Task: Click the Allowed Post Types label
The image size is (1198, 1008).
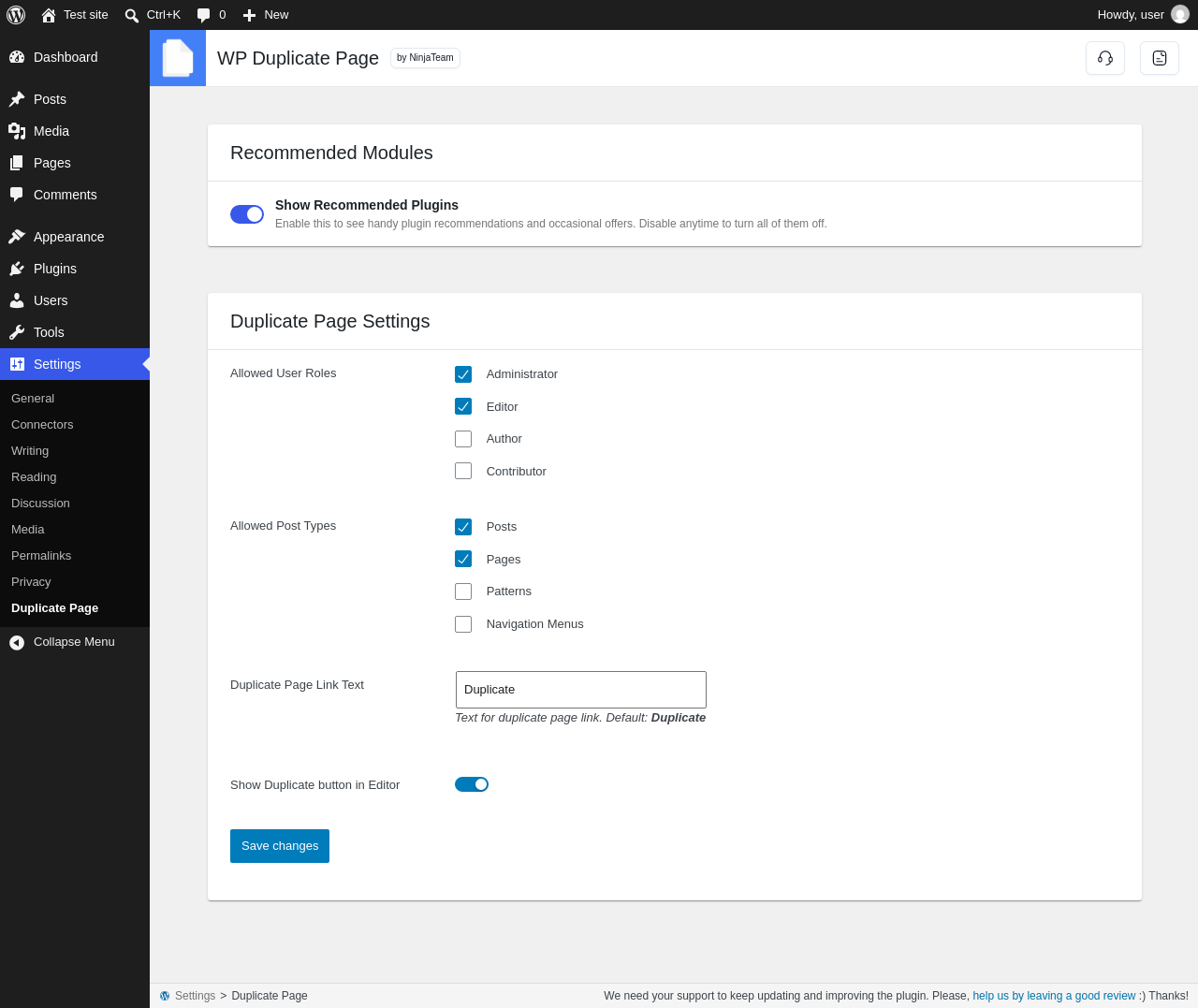Action: coord(283,526)
